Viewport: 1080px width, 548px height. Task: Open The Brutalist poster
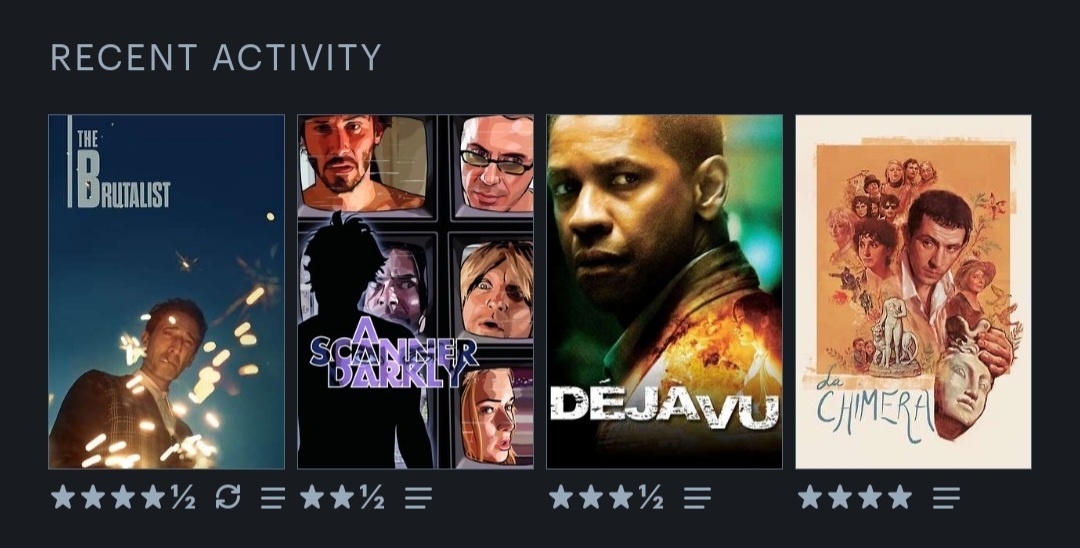point(166,292)
